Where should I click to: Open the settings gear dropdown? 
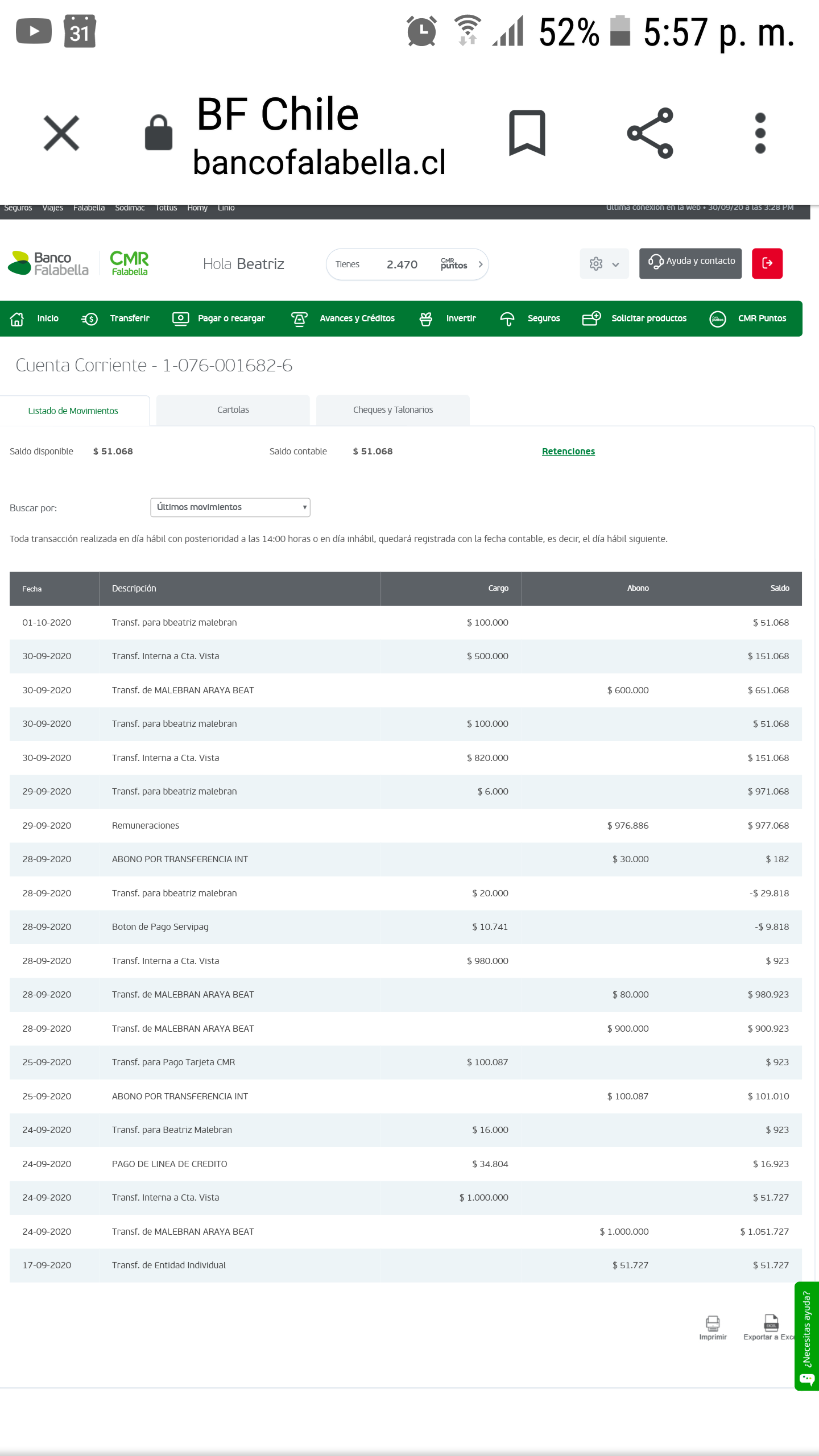[603, 264]
